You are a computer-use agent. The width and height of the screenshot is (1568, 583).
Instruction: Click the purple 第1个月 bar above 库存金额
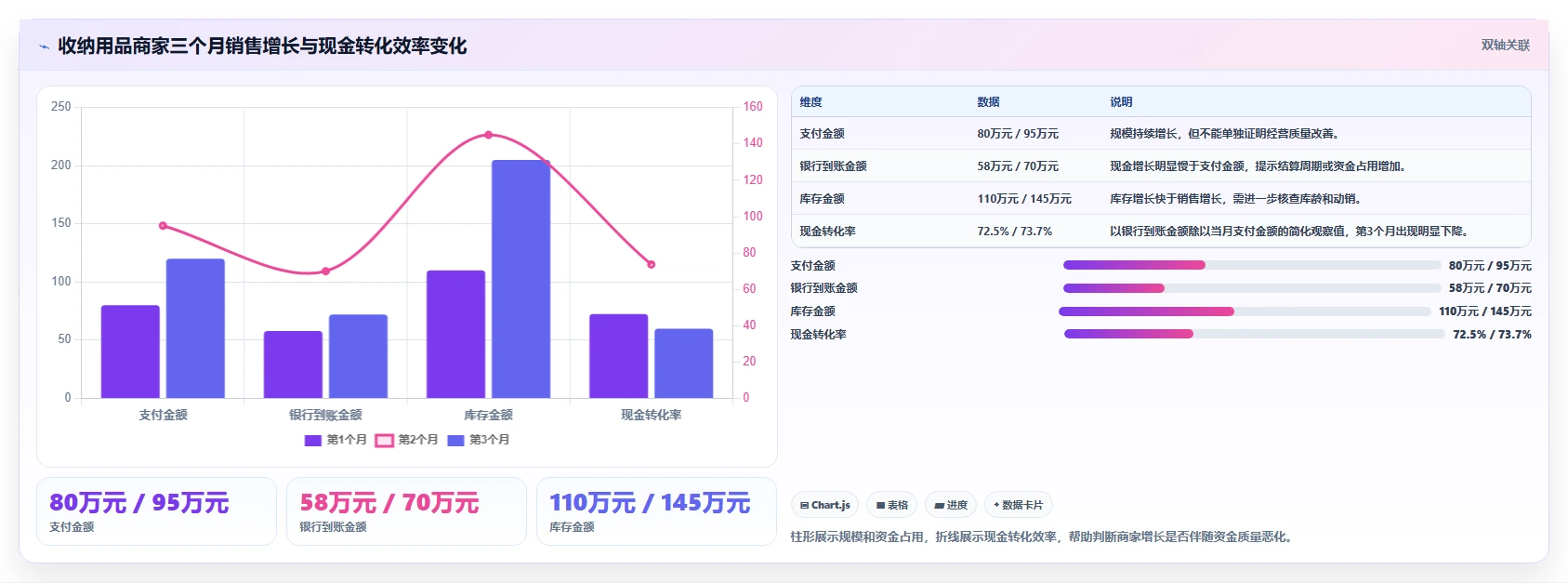455,334
